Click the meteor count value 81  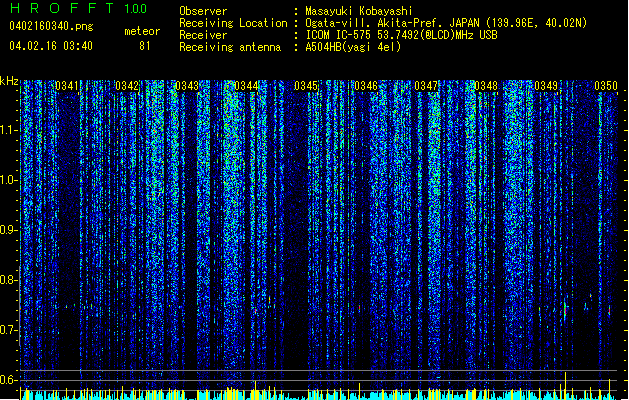[145, 46]
